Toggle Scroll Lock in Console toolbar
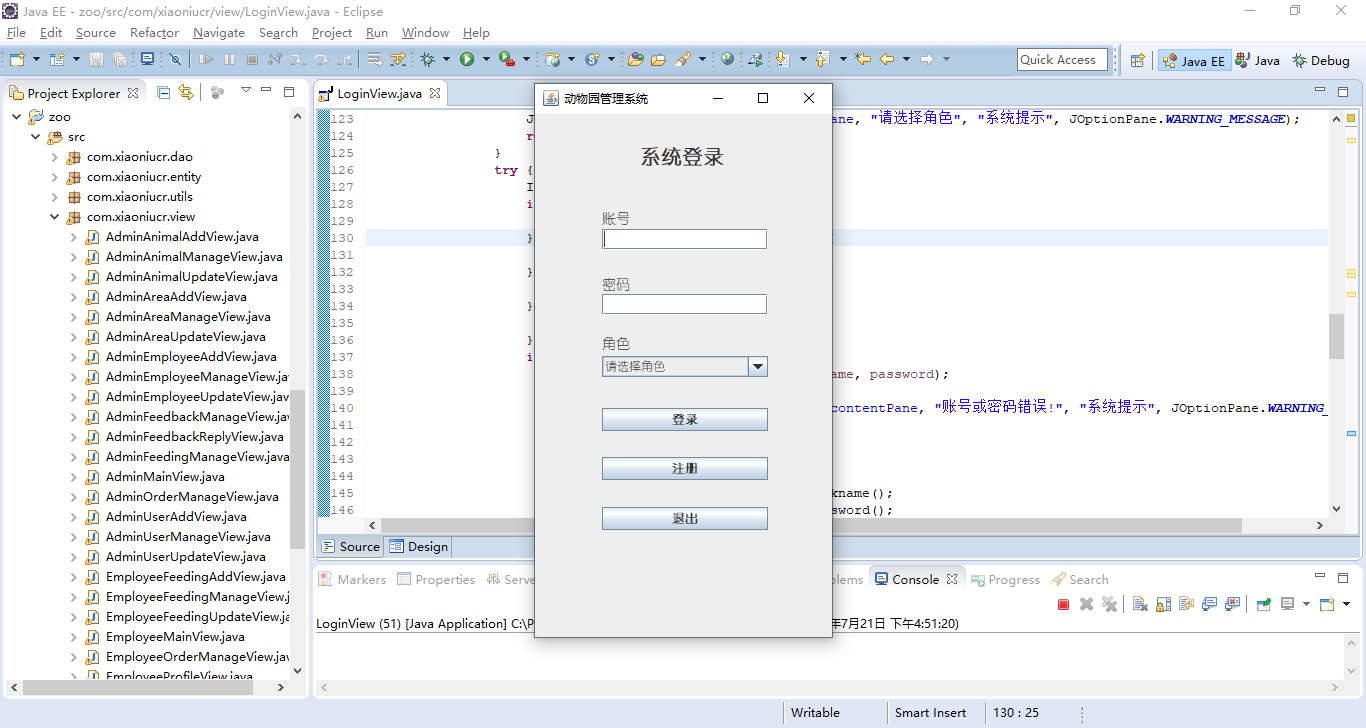 [1163, 605]
